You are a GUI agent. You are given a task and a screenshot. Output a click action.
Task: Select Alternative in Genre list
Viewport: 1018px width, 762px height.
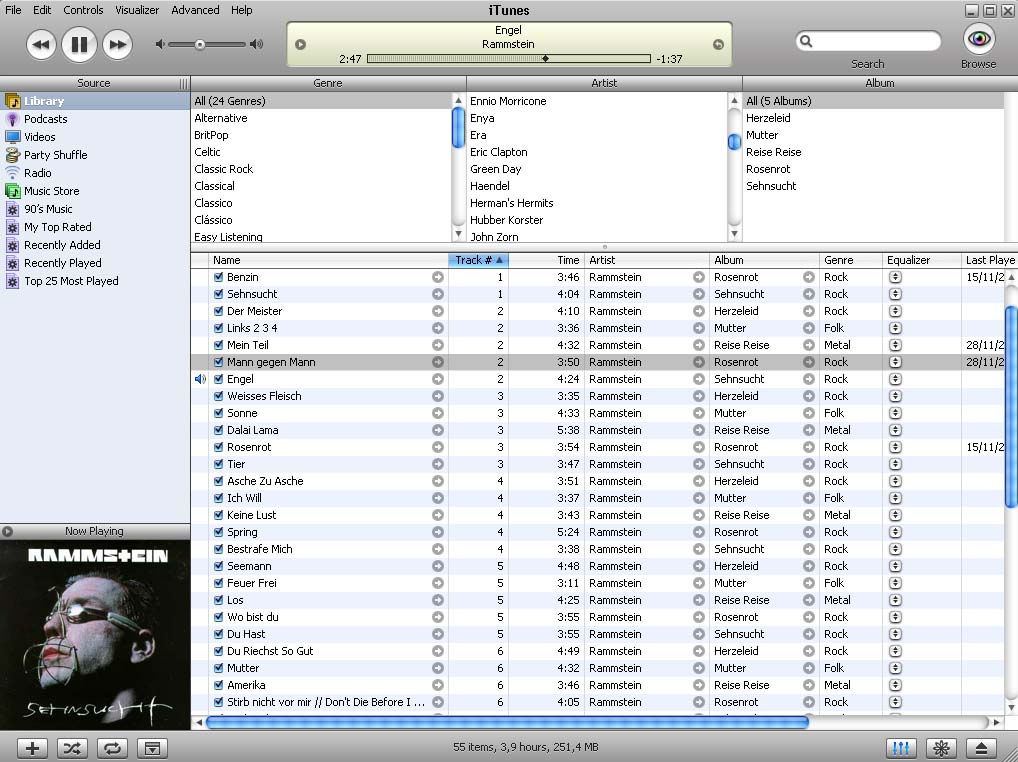click(321, 118)
